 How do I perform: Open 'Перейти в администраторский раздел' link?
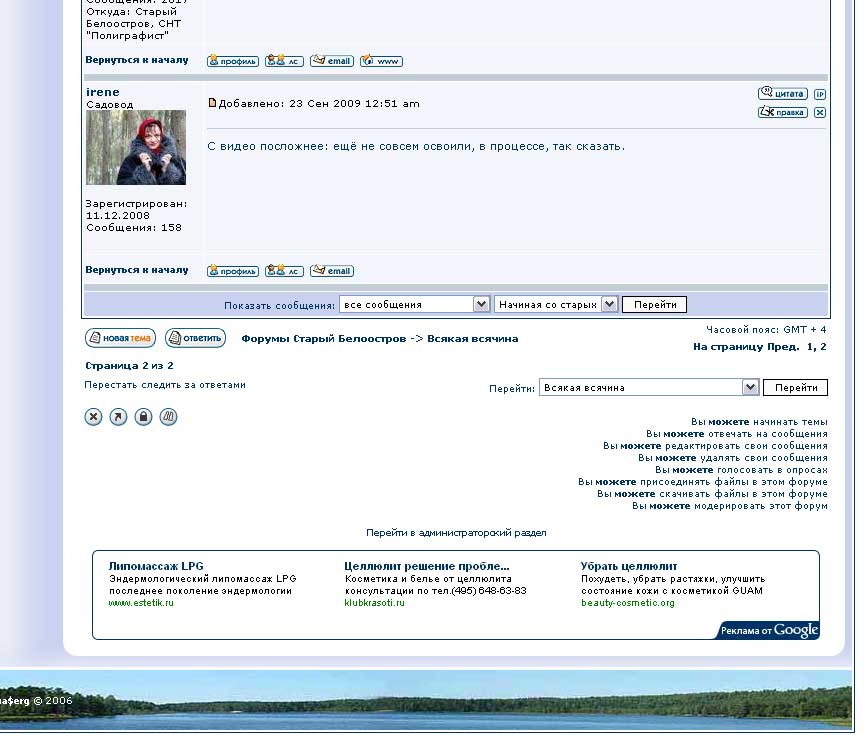click(x=456, y=533)
